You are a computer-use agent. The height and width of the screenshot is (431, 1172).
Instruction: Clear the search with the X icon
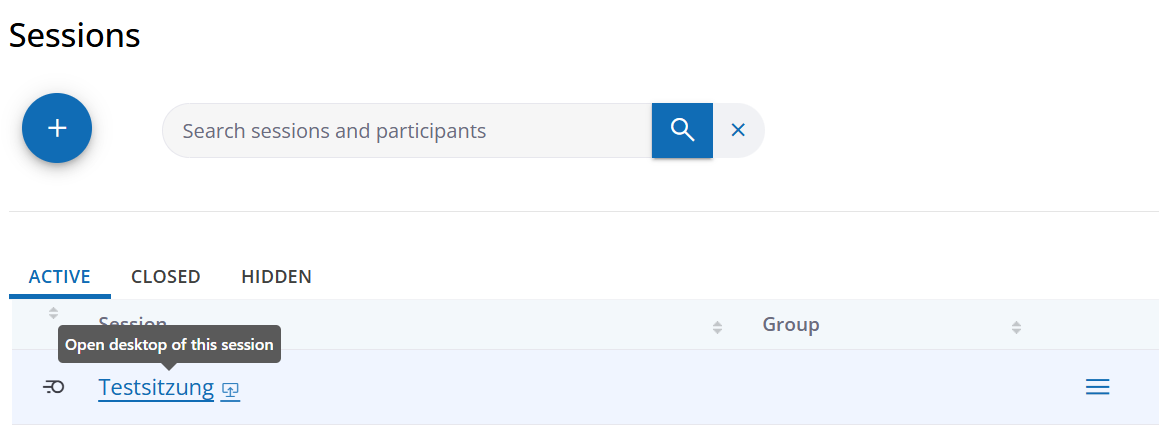pyautogui.click(x=738, y=130)
